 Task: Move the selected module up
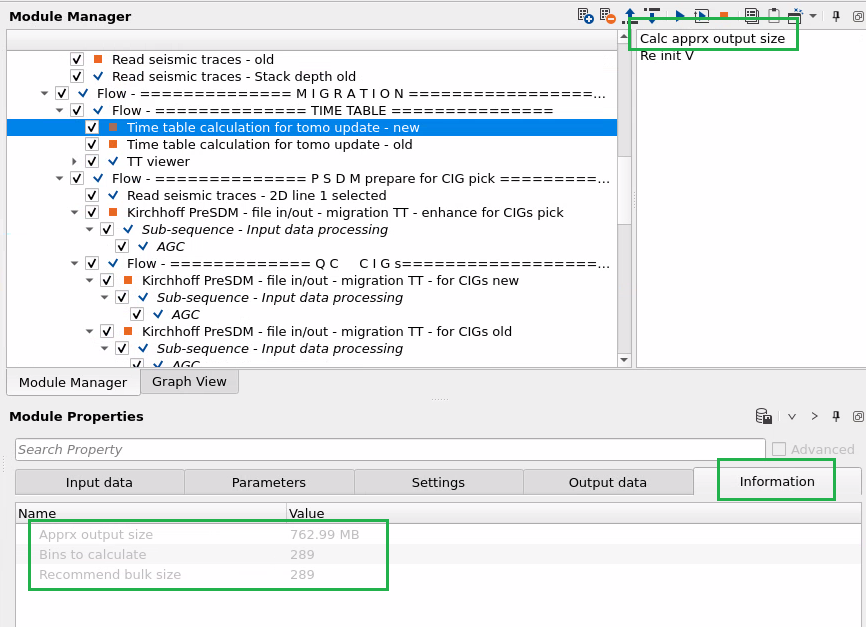coord(630,16)
